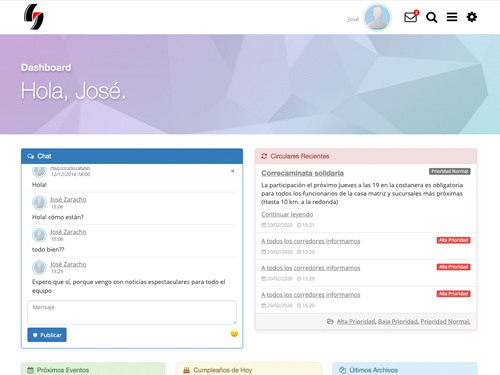Click the Dashboard heading

tap(46, 68)
